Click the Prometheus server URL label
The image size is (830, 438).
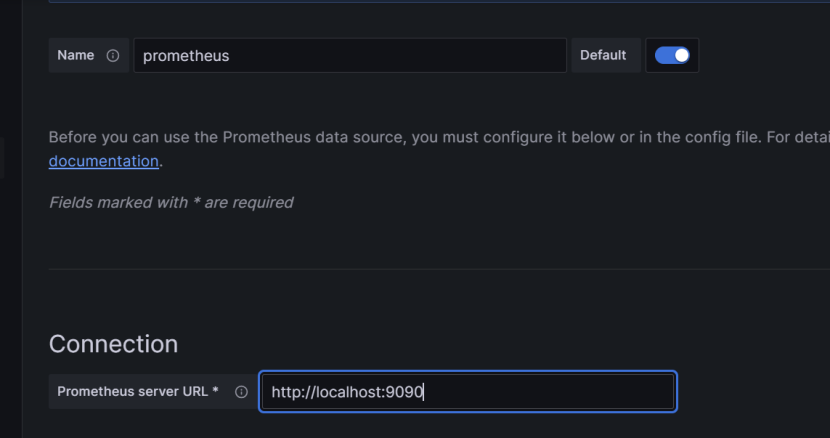[x=133, y=392]
